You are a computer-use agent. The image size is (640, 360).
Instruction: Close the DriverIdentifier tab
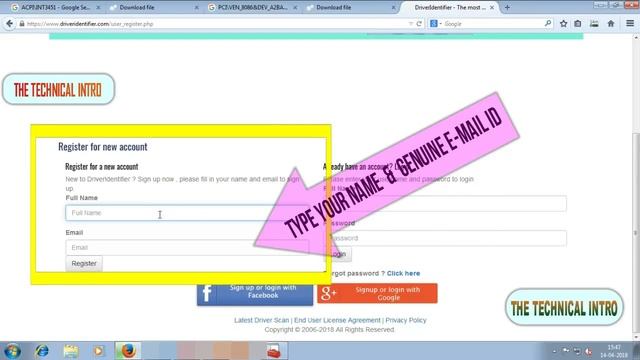coord(492,7)
